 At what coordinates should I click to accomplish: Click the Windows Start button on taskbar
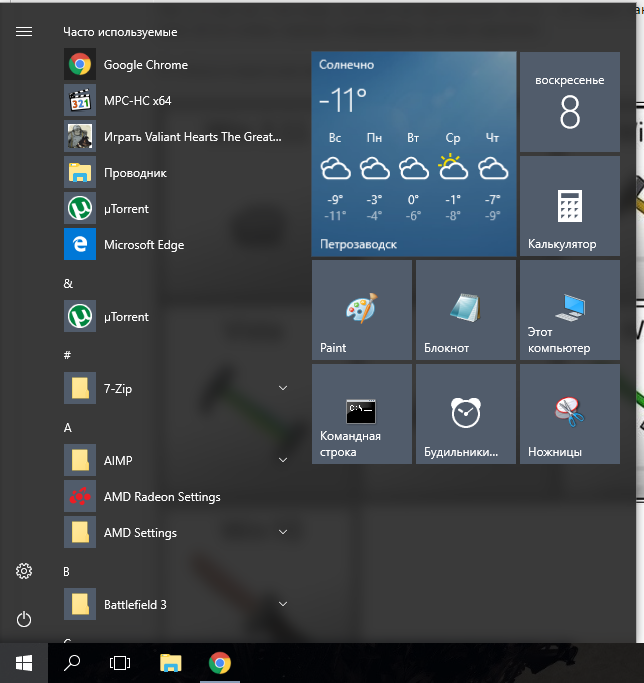pos(24,663)
